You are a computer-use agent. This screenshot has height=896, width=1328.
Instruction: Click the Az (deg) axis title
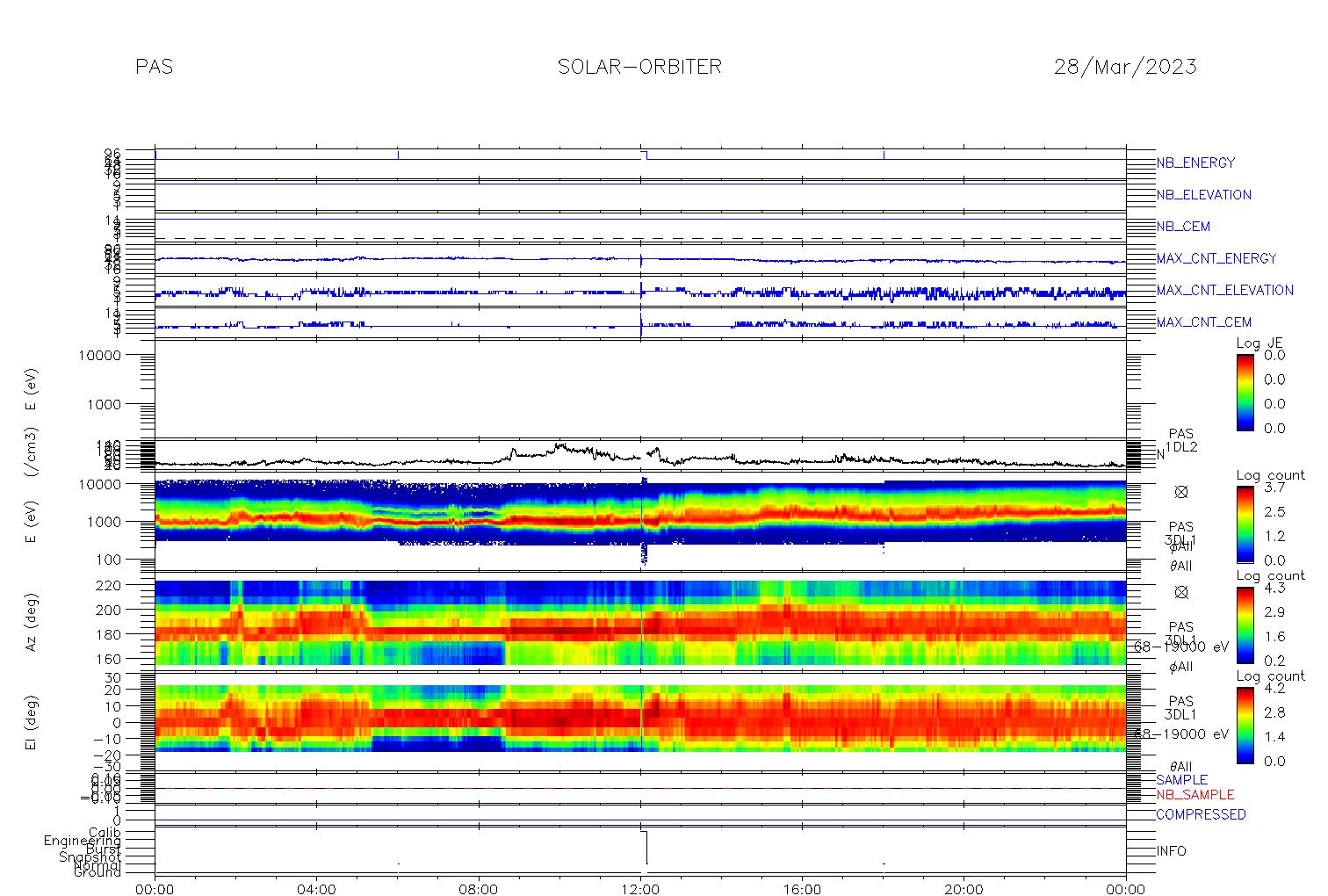pyautogui.click(x=32, y=622)
